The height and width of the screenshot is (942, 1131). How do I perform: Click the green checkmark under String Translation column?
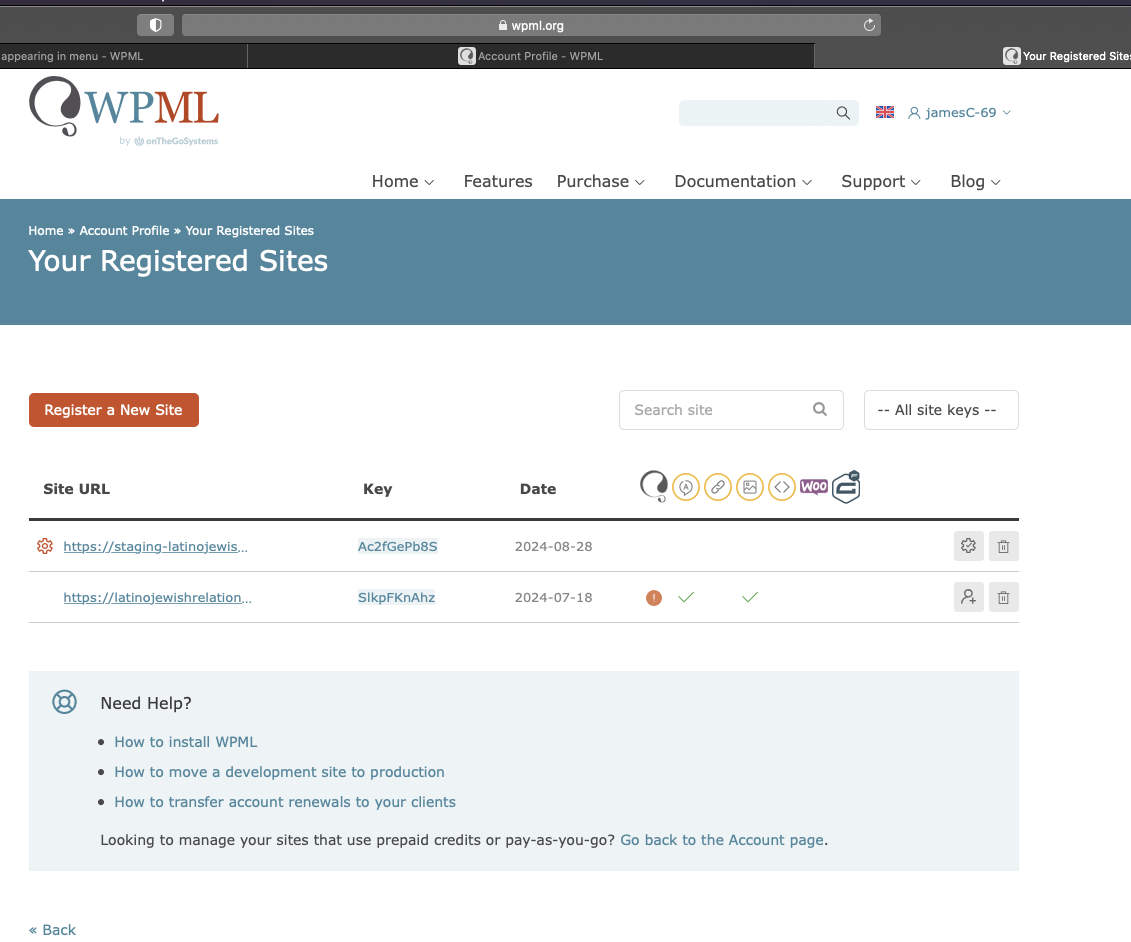click(x=686, y=597)
